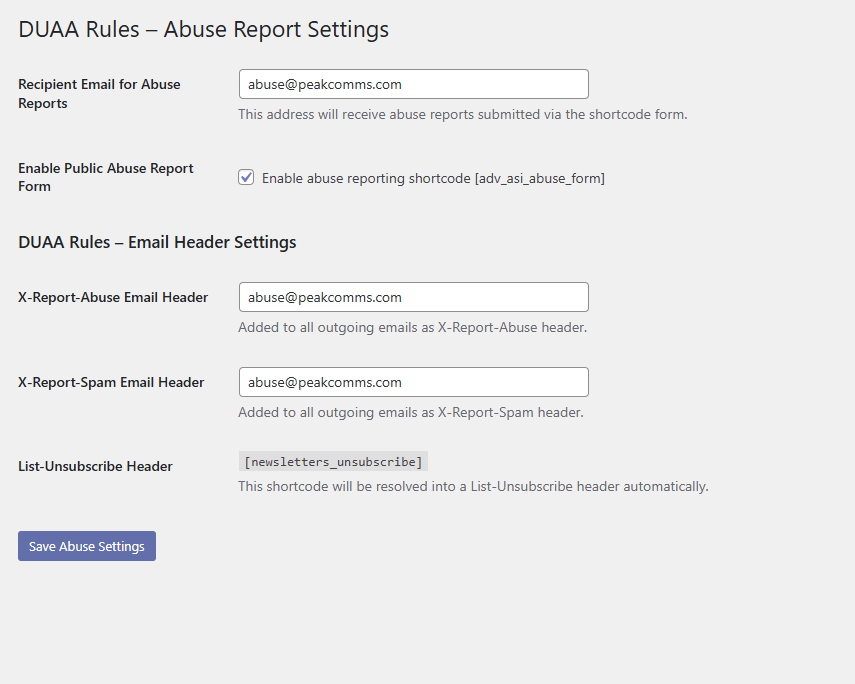Screen dimensions: 855x684
Task: Click the DUAA Rules Abuse Report Settings heading
Action: tap(203, 29)
